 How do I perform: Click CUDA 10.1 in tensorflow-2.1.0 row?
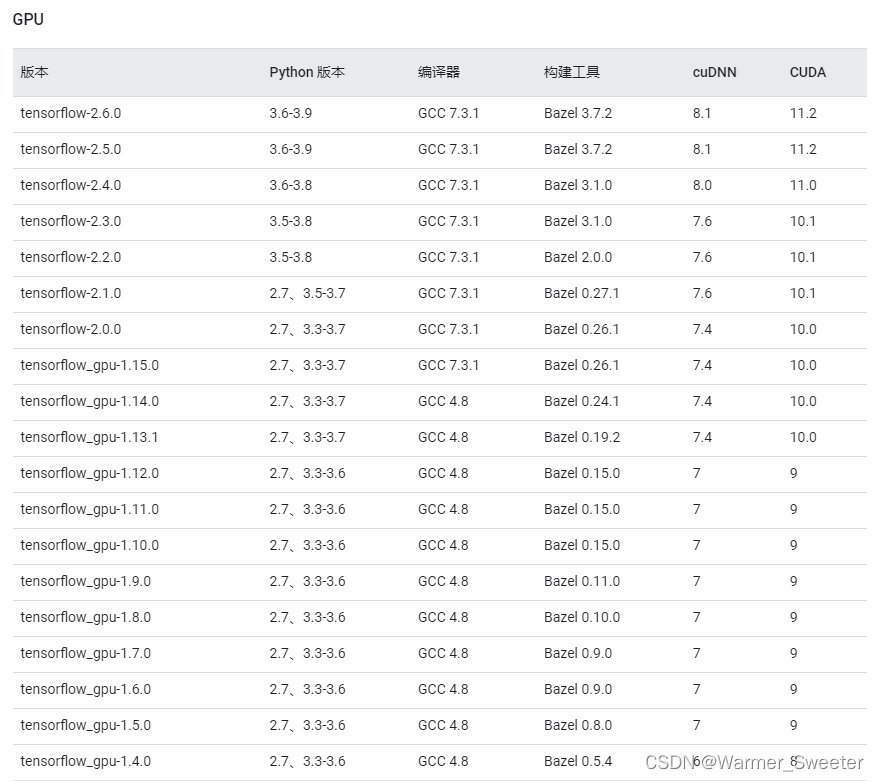point(803,293)
